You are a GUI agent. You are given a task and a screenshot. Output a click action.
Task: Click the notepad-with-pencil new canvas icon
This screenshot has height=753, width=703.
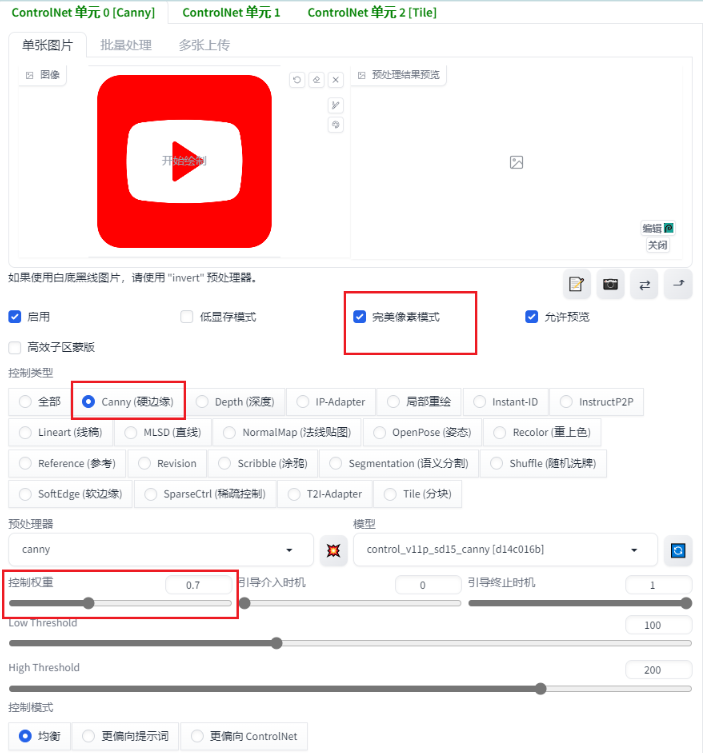576,284
